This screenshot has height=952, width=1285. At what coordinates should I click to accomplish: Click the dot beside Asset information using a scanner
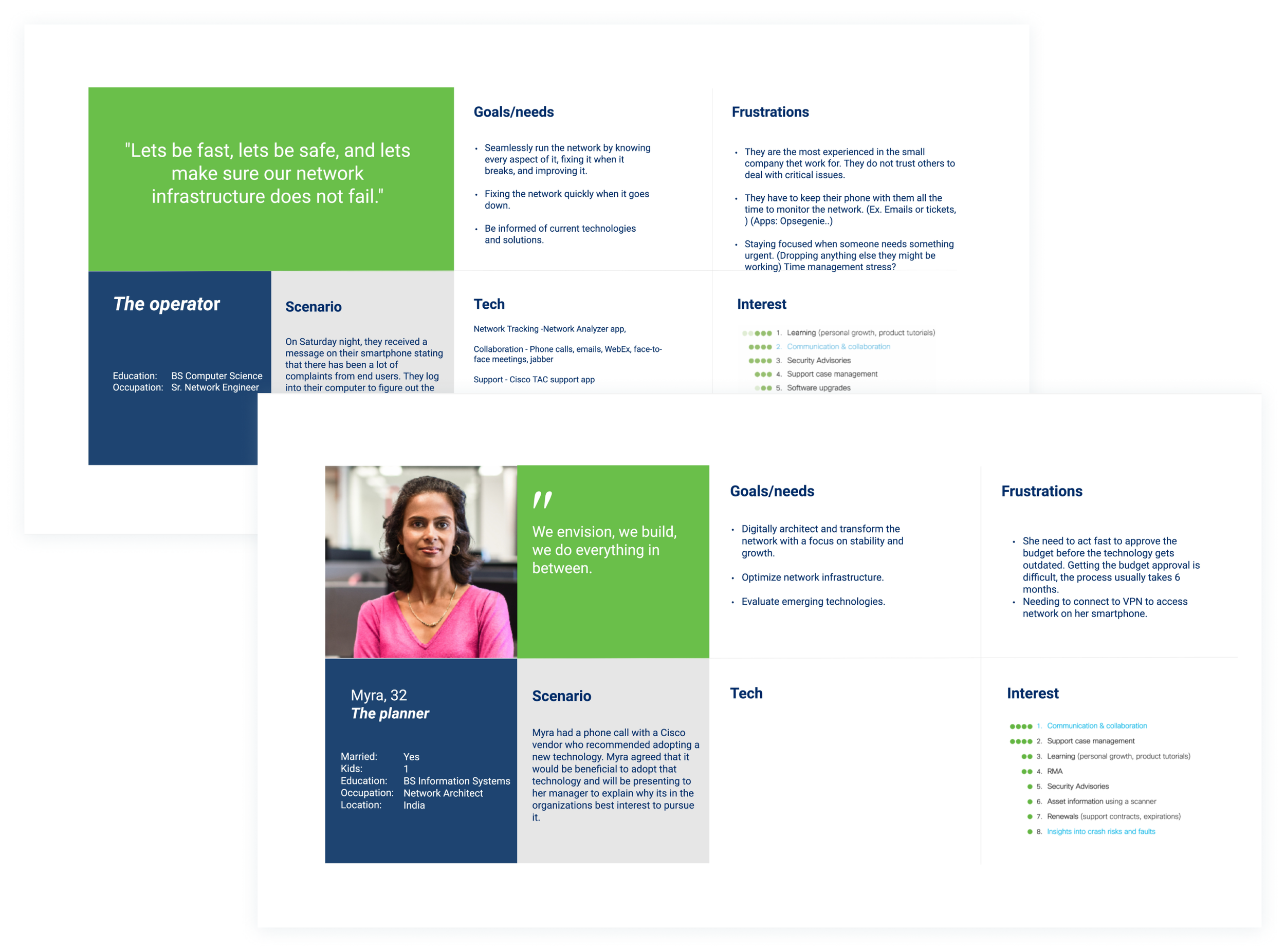click(1029, 801)
